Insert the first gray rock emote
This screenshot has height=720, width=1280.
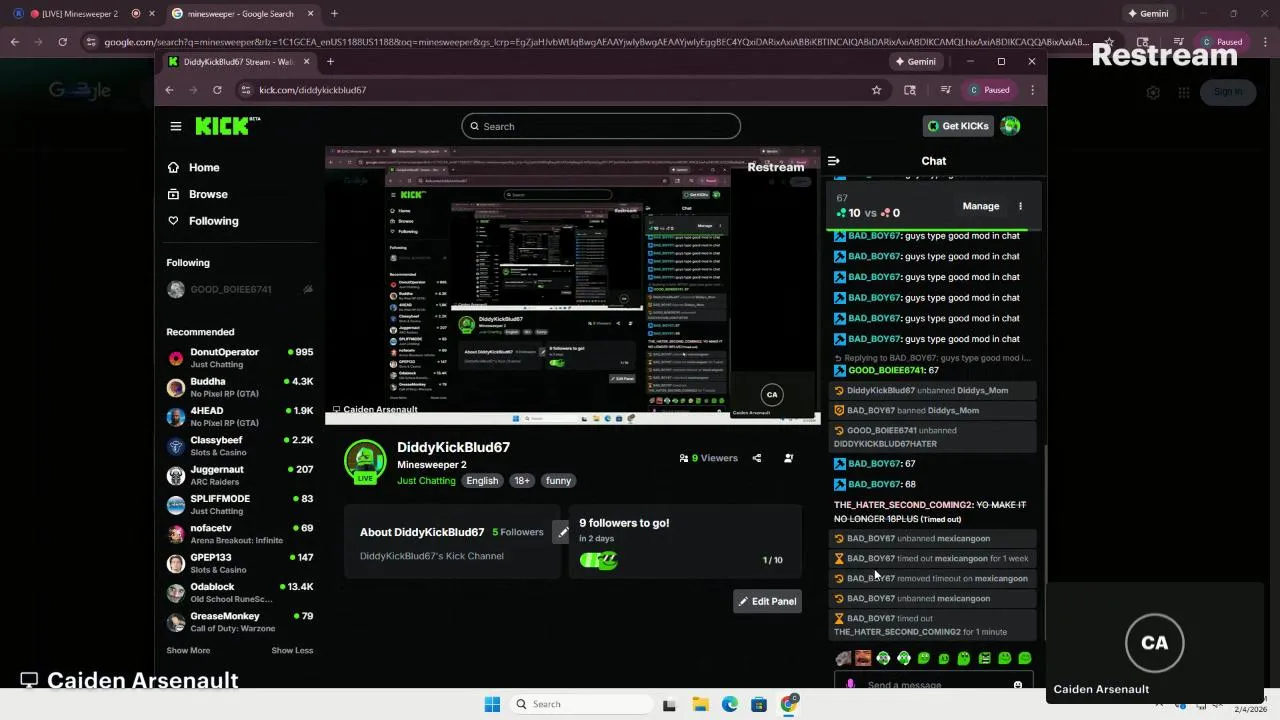pyautogui.click(x=843, y=658)
